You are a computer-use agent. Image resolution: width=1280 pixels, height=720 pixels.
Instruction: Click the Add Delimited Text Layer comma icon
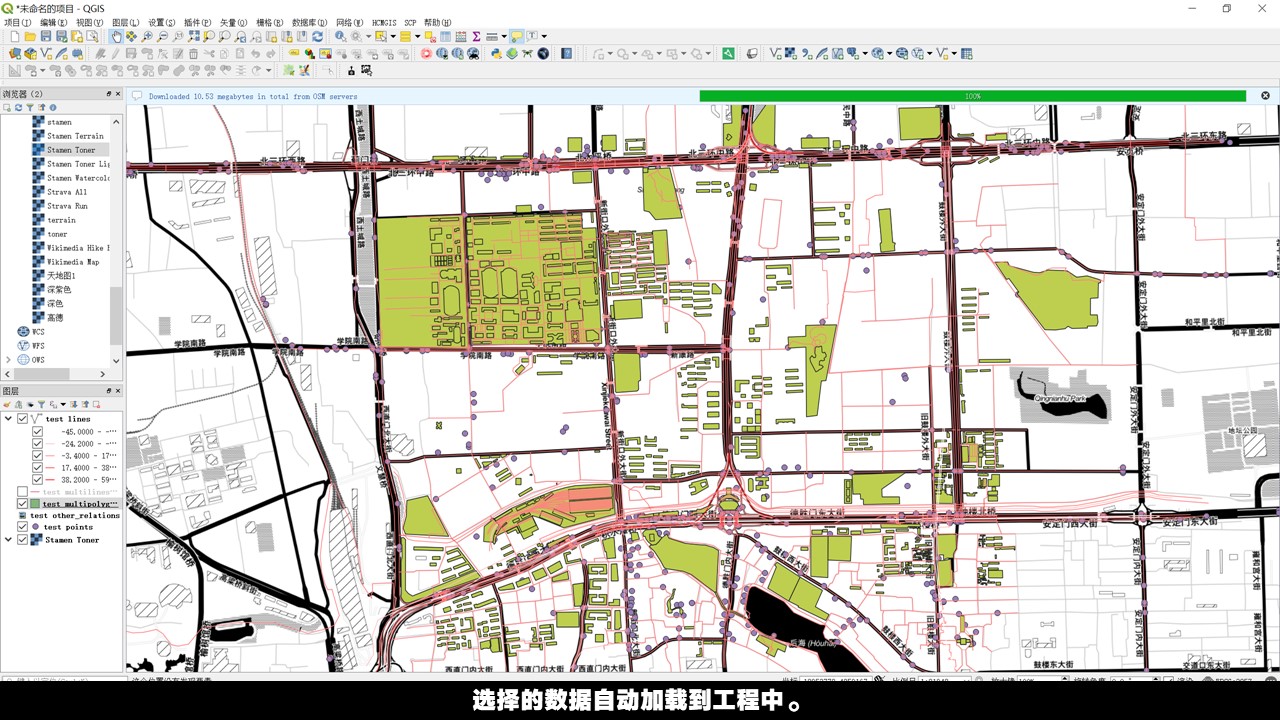pos(807,53)
